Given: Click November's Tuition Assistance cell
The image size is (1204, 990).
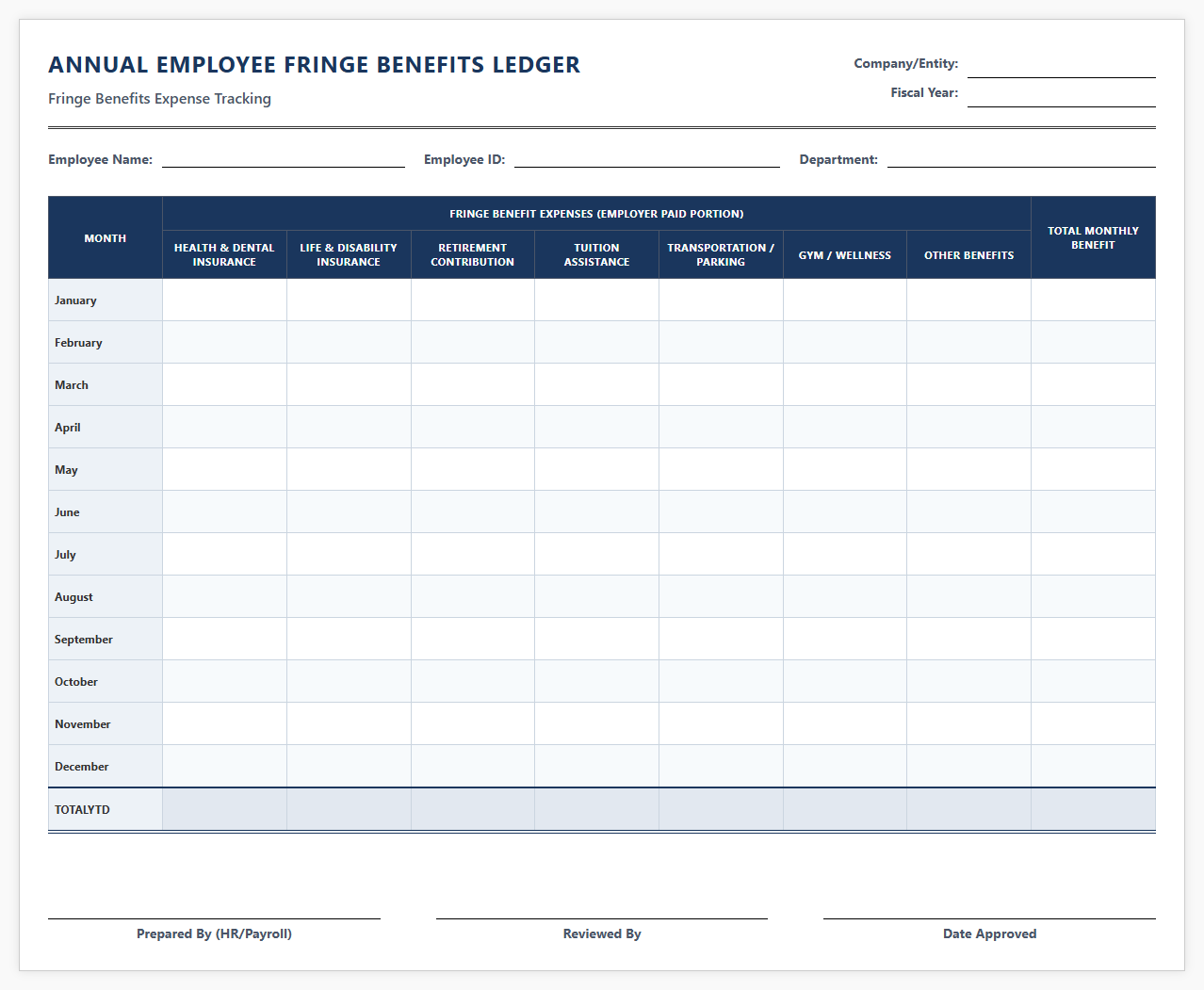Looking at the screenshot, I should point(596,723).
